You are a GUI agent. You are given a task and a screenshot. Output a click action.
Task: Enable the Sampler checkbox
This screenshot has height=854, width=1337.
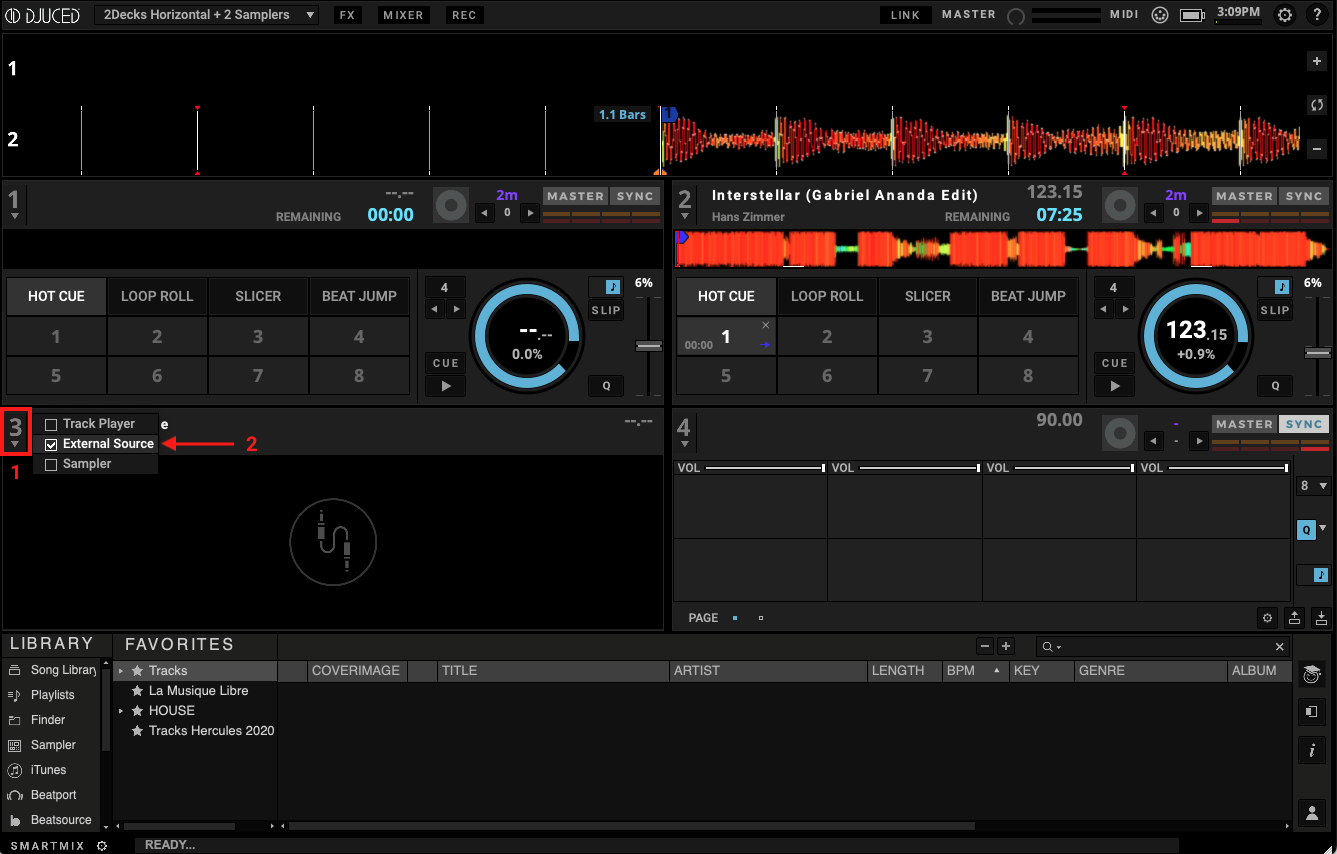coord(51,465)
